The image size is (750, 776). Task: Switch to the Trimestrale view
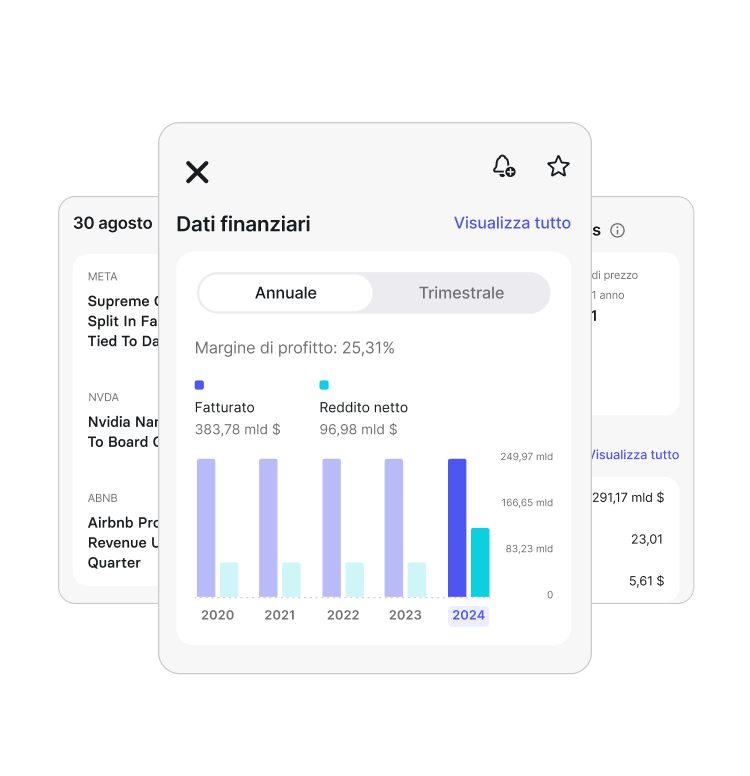(x=461, y=293)
